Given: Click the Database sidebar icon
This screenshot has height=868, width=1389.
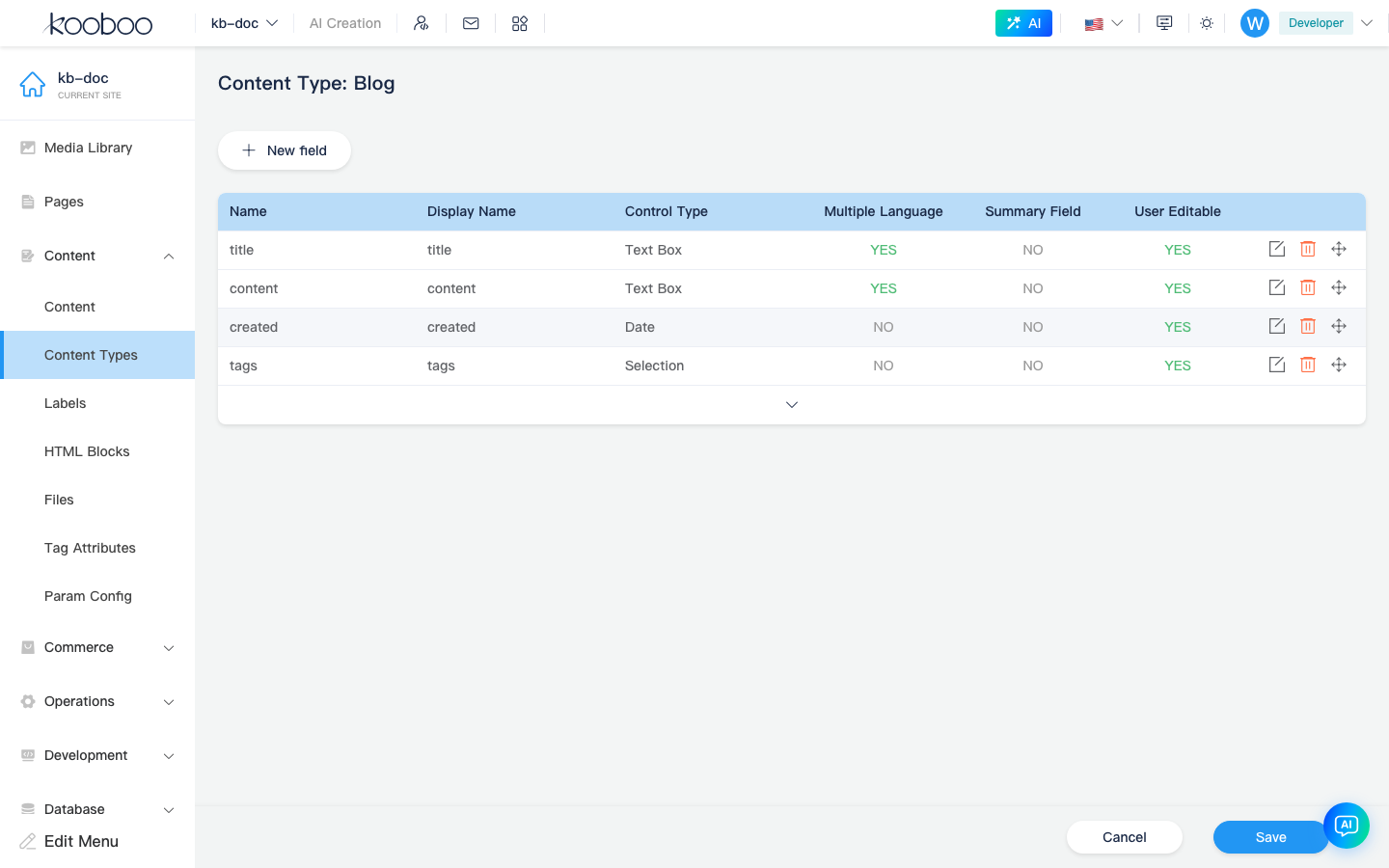Looking at the screenshot, I should [28, 809].
